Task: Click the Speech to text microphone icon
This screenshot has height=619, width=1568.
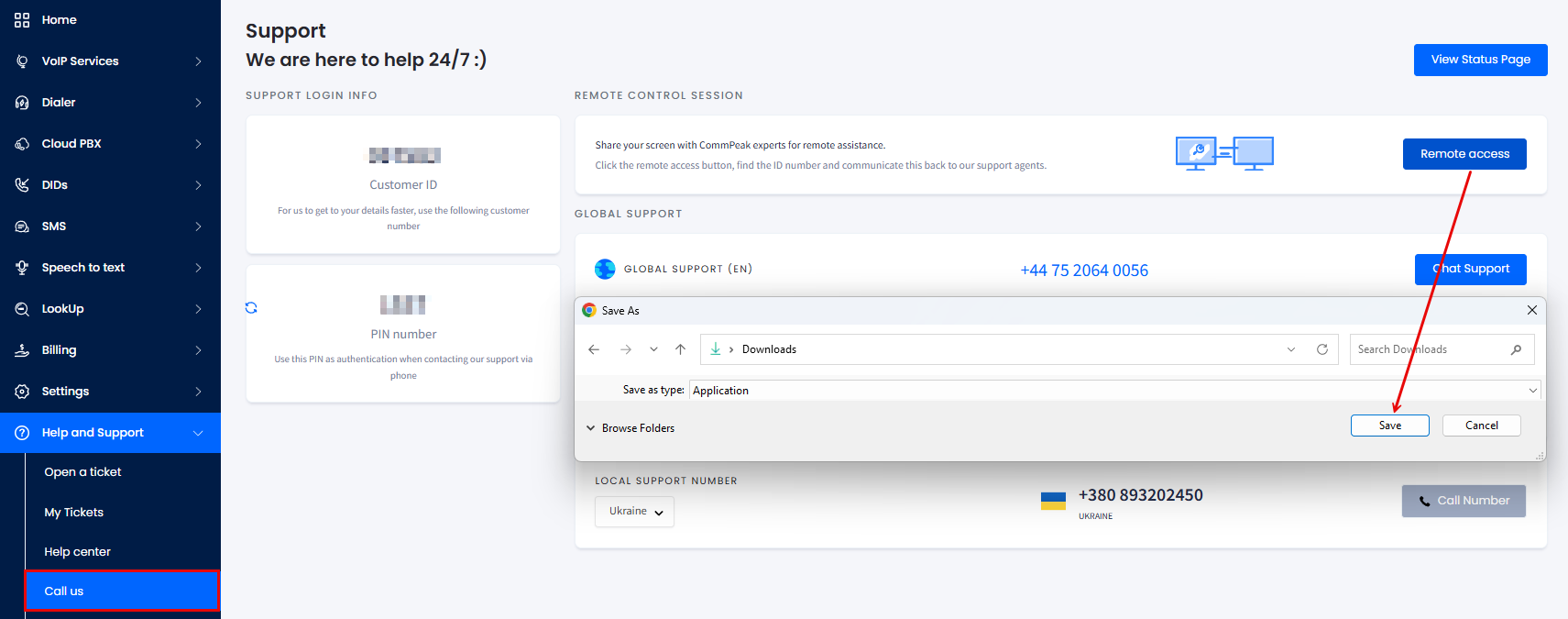Action: 22,268
